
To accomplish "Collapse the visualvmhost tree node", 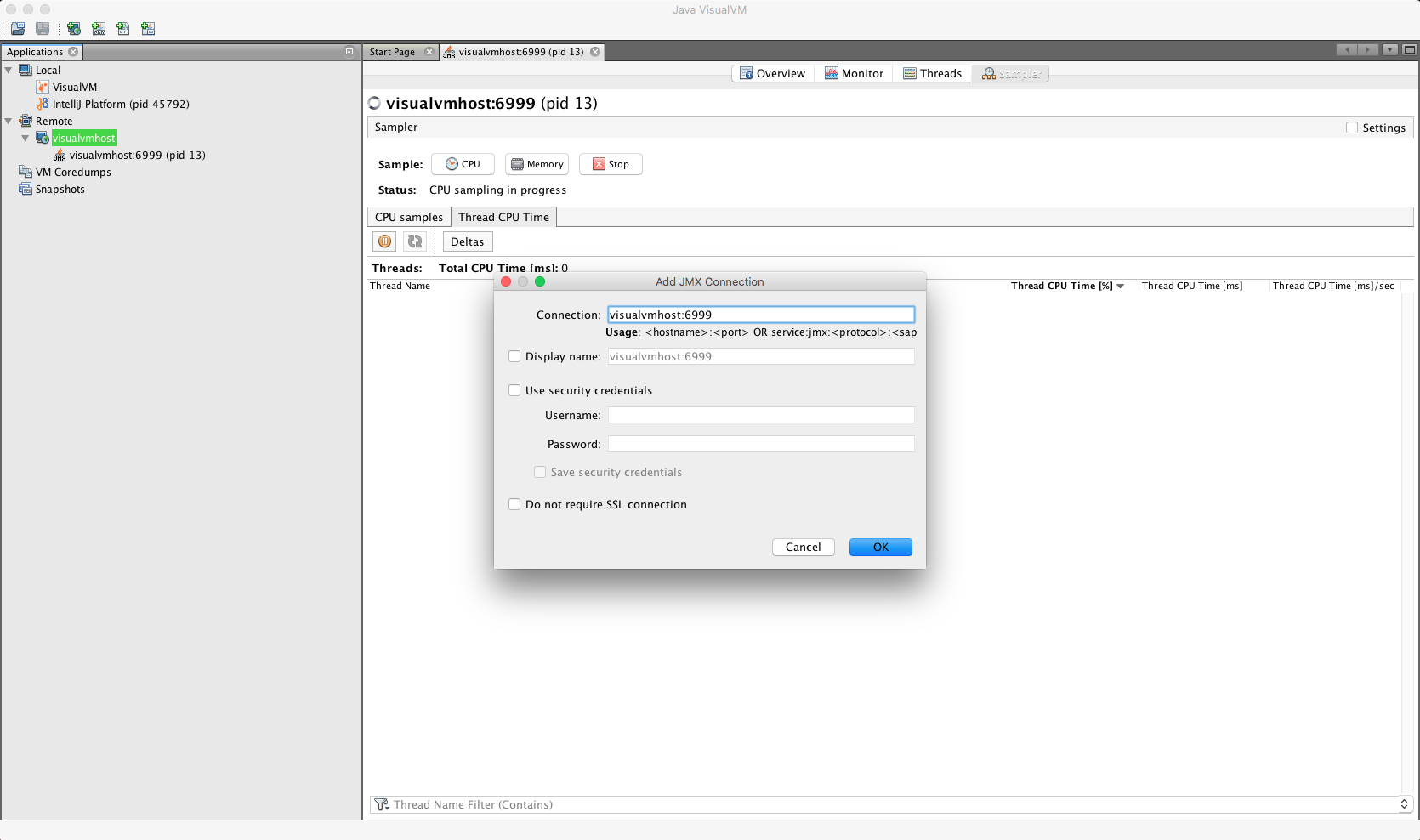I will coord(26,138).
